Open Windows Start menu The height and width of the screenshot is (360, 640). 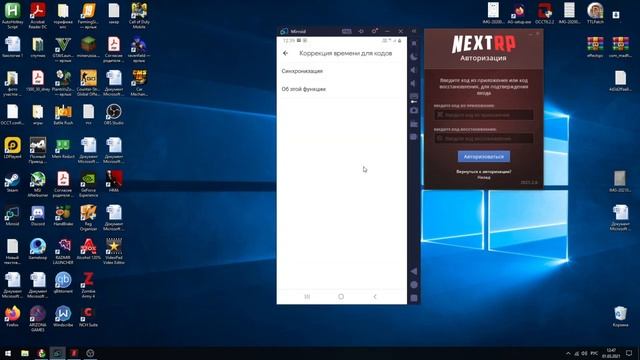point(8,353)
